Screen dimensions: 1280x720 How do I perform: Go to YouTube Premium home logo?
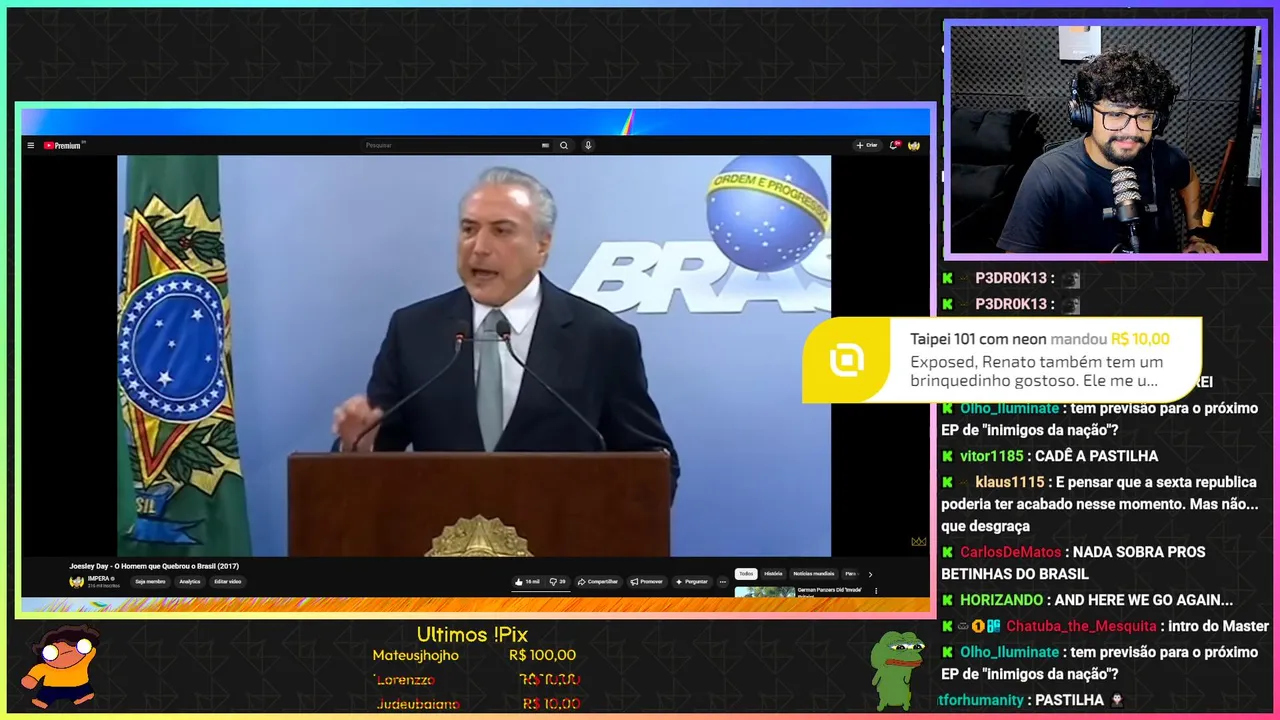(x=64, y=145)
